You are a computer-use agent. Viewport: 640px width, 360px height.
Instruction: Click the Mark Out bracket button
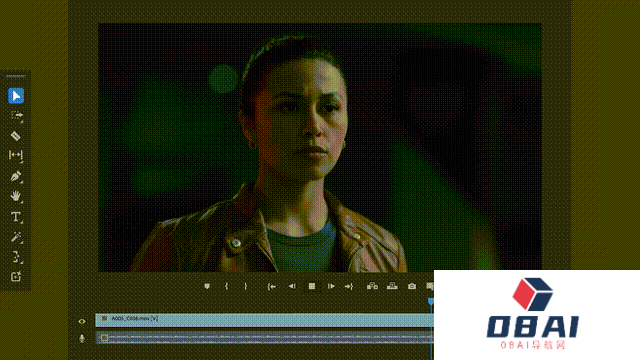pos(245,287)
